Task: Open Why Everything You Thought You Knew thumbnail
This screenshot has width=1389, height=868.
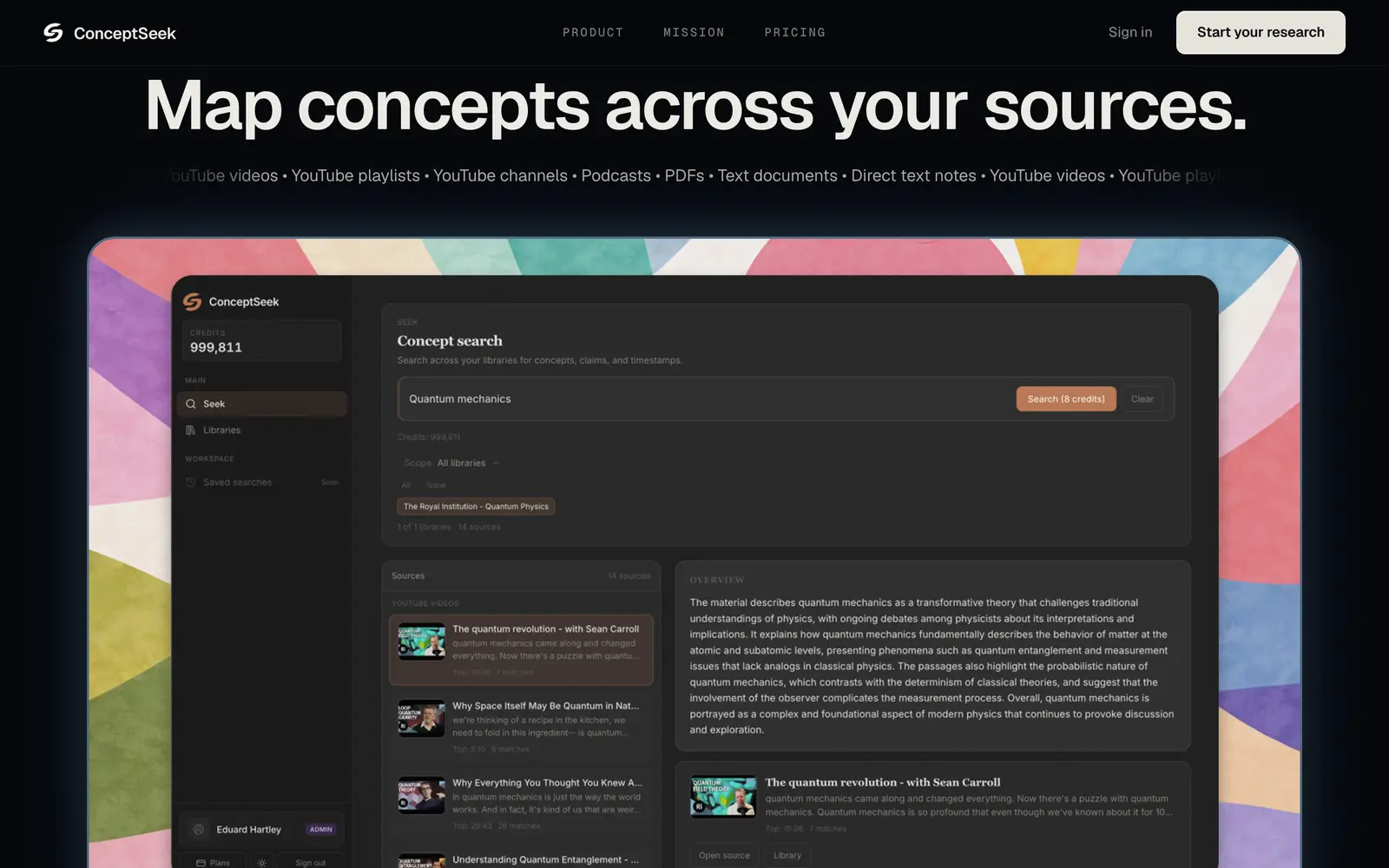Action: [422, 795]
